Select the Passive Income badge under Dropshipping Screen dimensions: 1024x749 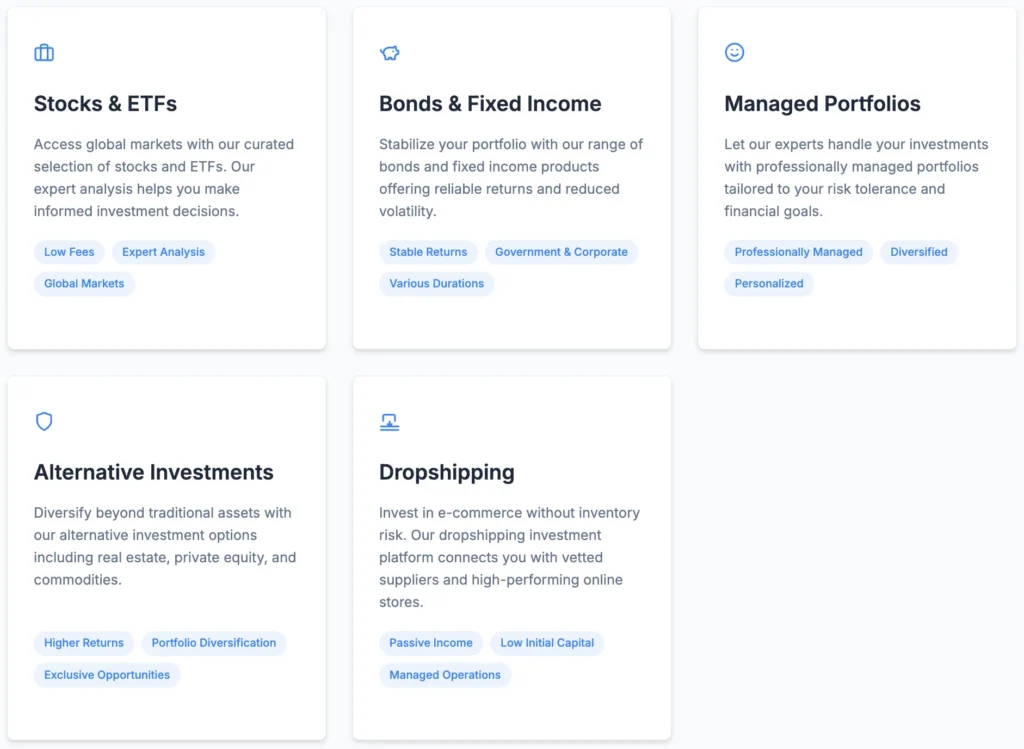pyautogui.click(x=430, y=643)
